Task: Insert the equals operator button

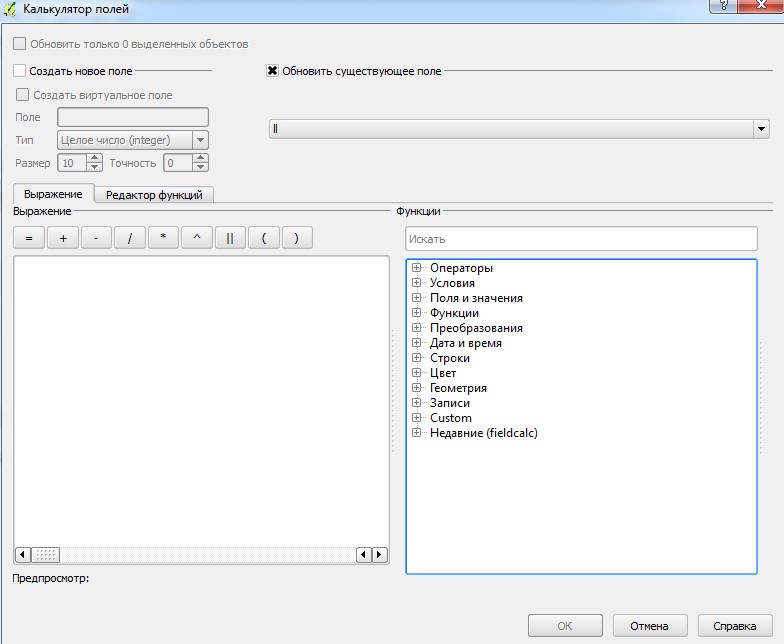Action: click(29, 238)
